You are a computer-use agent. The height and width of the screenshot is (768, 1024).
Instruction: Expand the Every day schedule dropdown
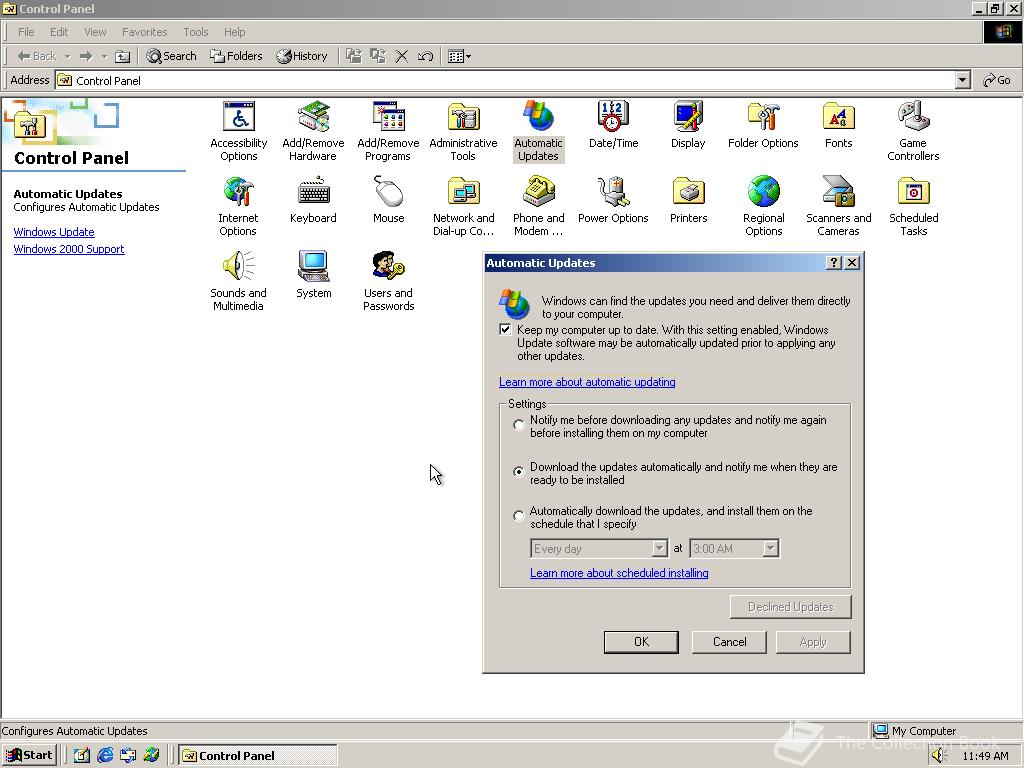click(x=660, y=549)
